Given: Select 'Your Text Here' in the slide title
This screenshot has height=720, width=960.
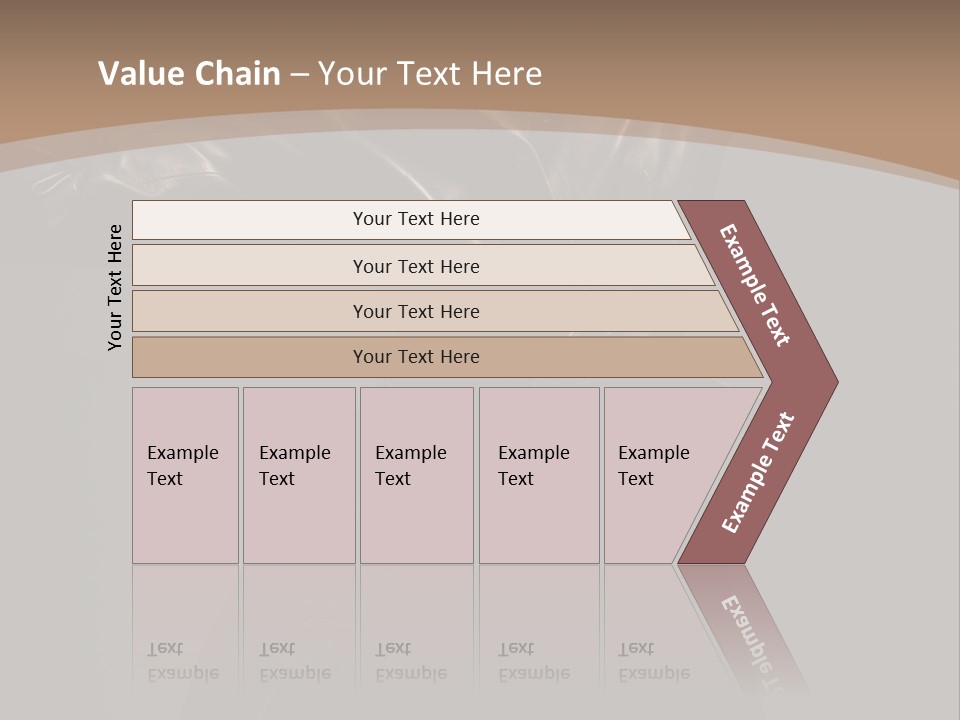Looking at the screenshot, I should click(x=430, y=74).
